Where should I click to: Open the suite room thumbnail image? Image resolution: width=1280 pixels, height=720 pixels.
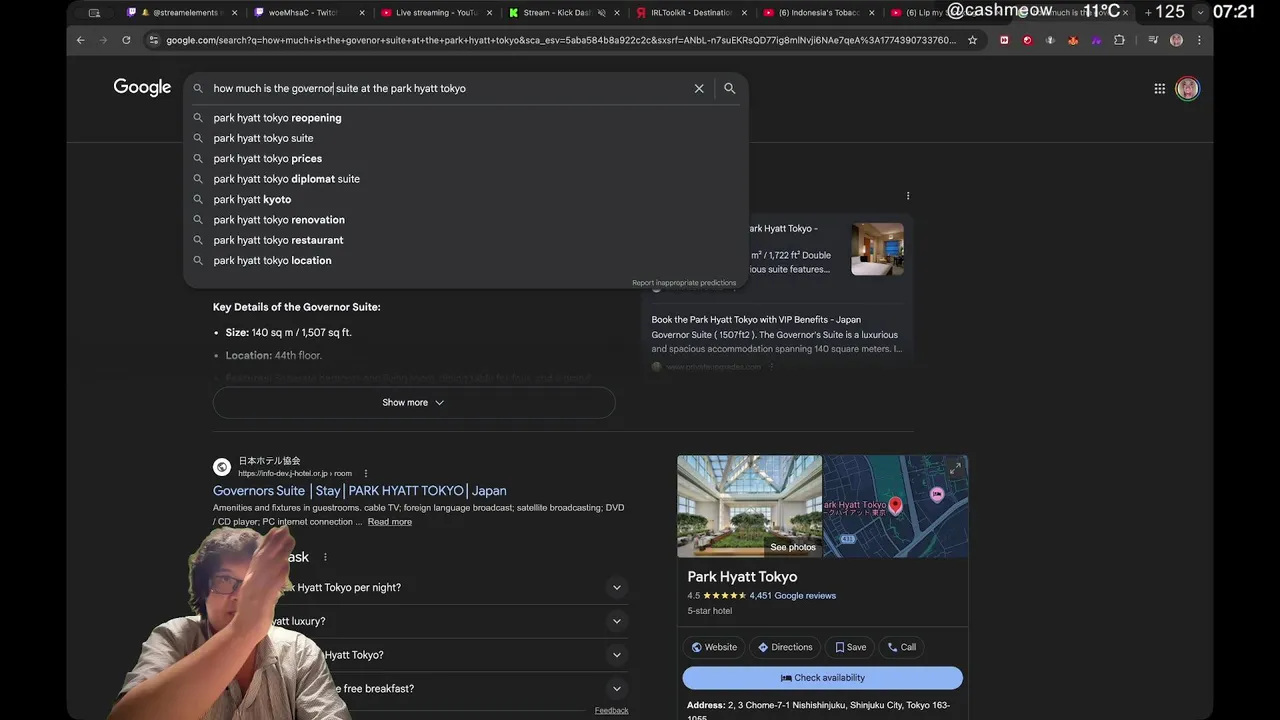[878, 249]
